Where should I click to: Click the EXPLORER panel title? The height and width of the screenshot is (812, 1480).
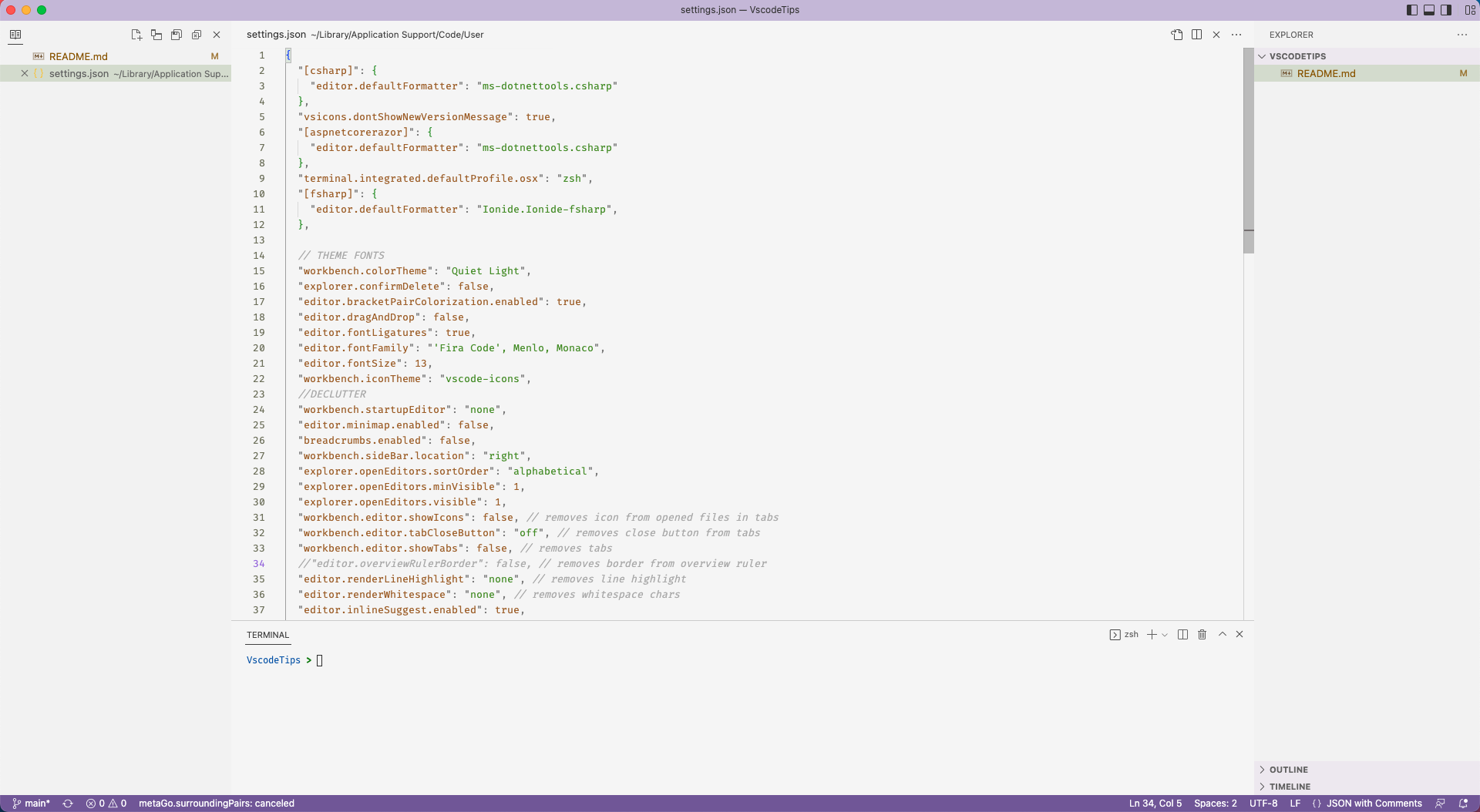[x=1291, y=35]
